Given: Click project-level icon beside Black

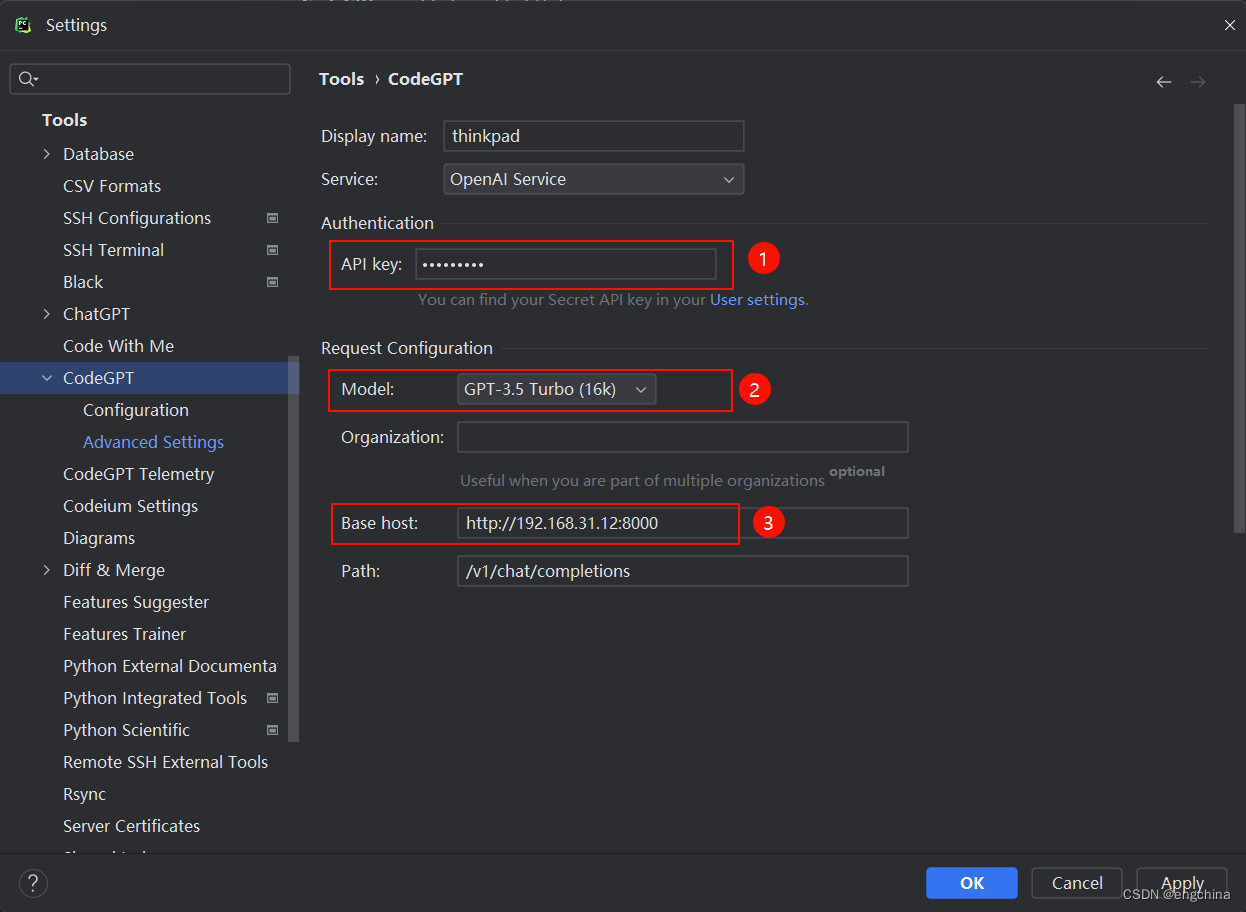Looking at the screenshot, I should 272,282.
